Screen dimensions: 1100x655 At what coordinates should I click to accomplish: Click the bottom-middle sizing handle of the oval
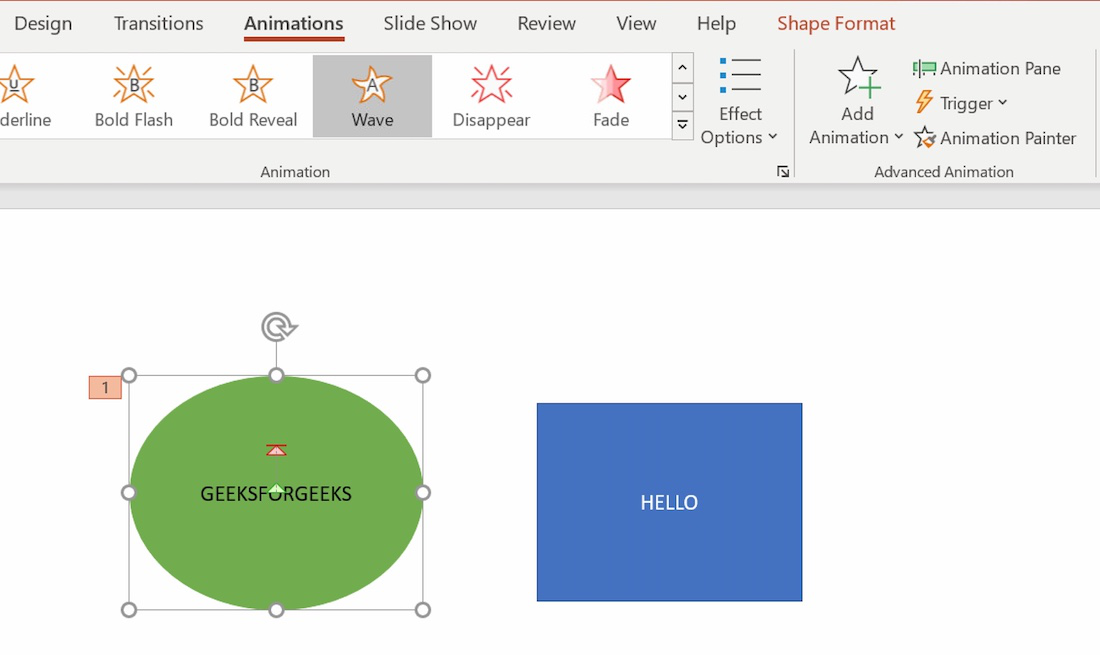pos(276,609)
